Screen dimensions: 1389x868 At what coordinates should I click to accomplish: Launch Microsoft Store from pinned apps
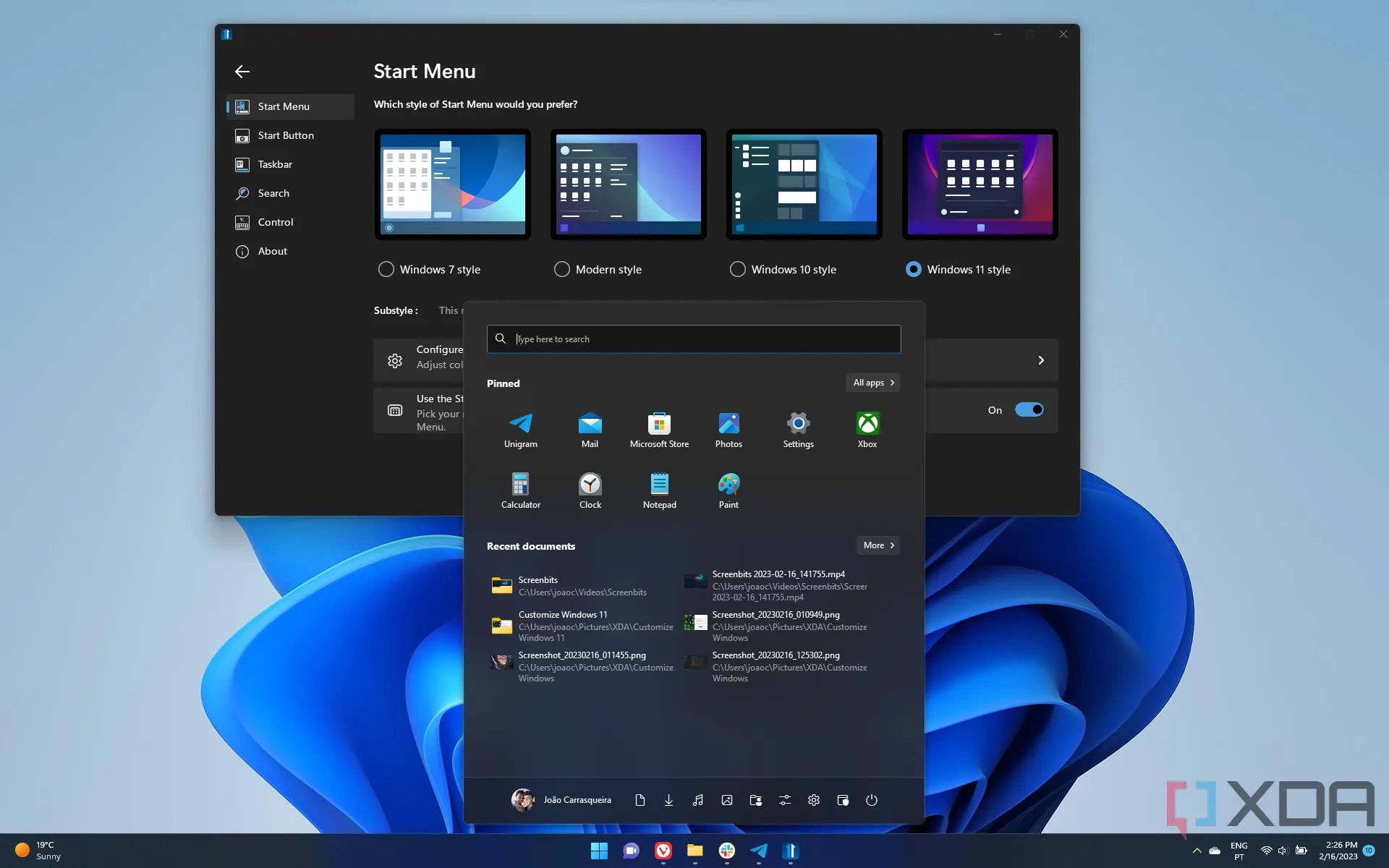coord(659,430)
